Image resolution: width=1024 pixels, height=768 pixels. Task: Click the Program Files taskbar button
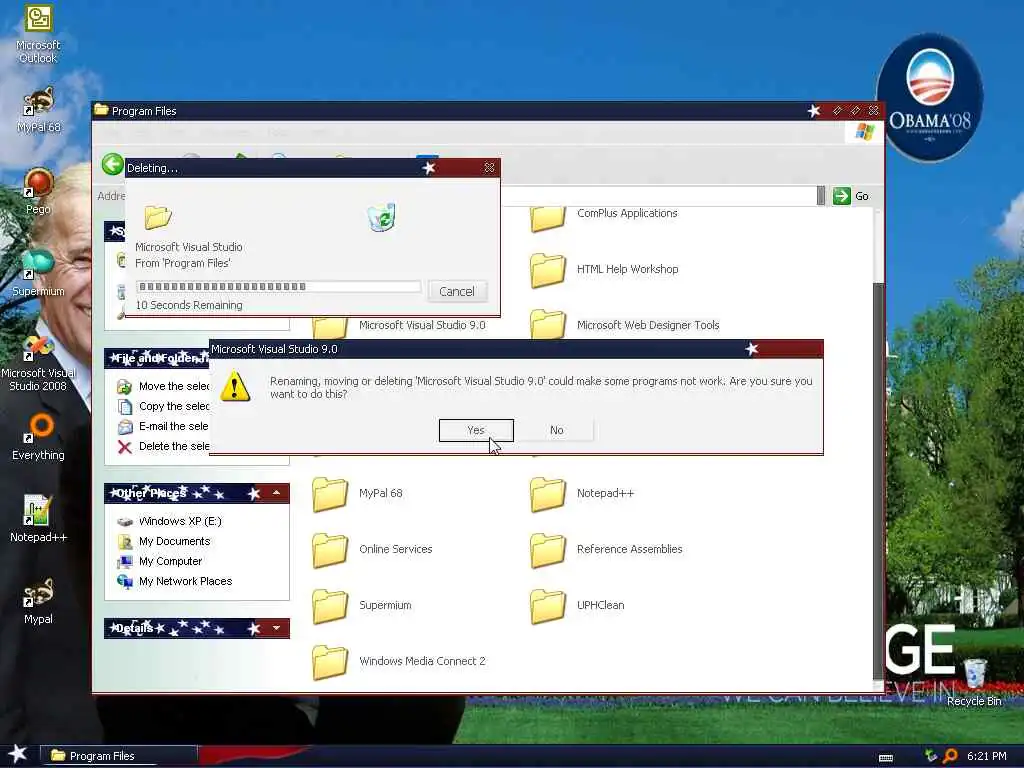(118, 756)
